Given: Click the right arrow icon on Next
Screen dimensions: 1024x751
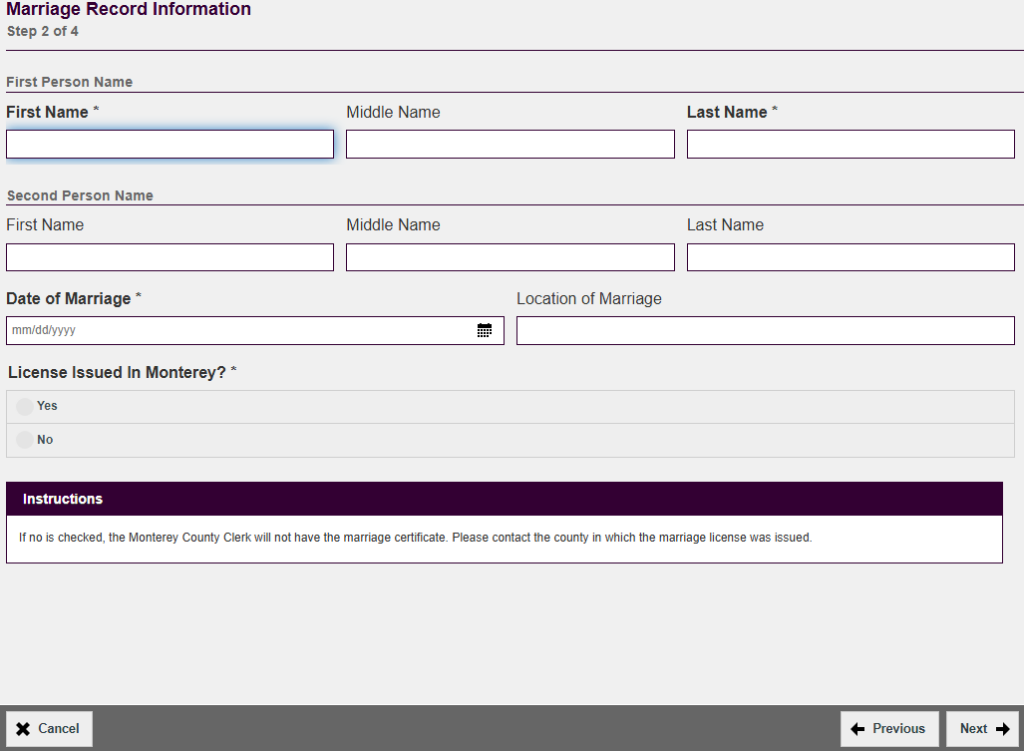Looking at the screenshot, I should pos(1002,729).
